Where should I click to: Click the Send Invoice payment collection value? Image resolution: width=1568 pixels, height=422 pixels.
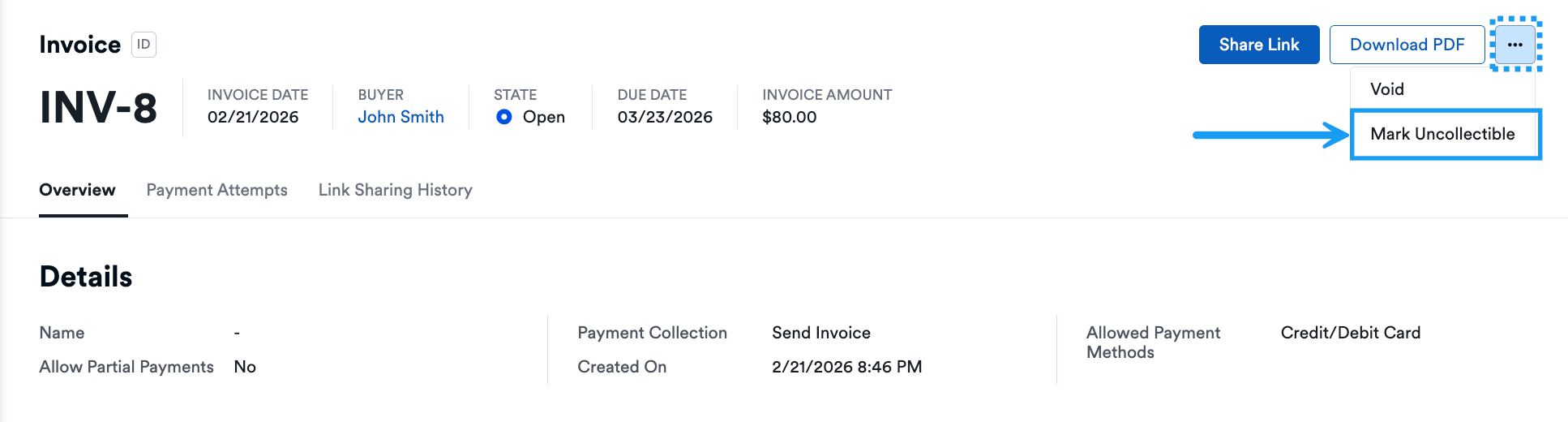coord(820,333)
